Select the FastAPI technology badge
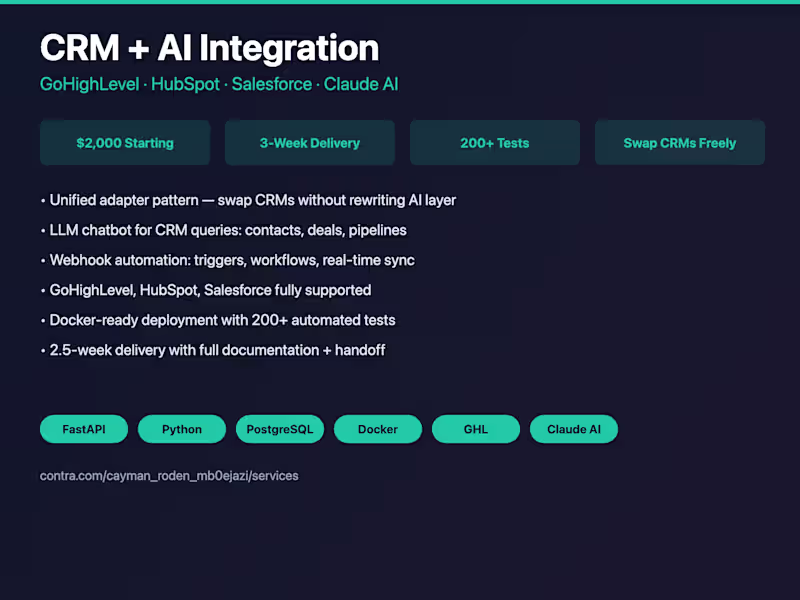 83,429
